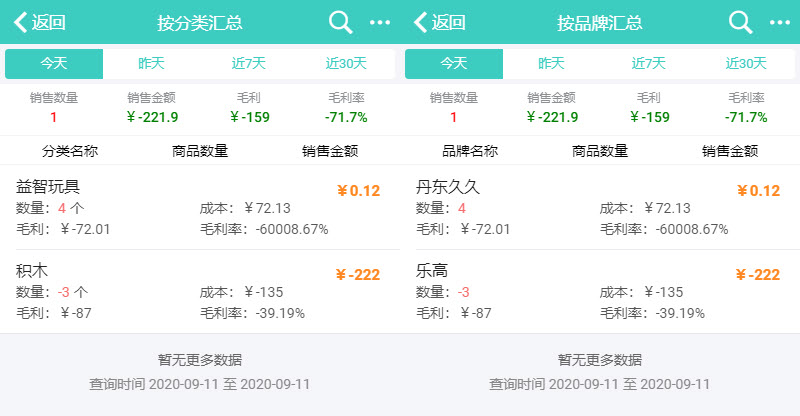Switch to 近30天 in category summary
This screenshot has height=416, width=800.
346,63
